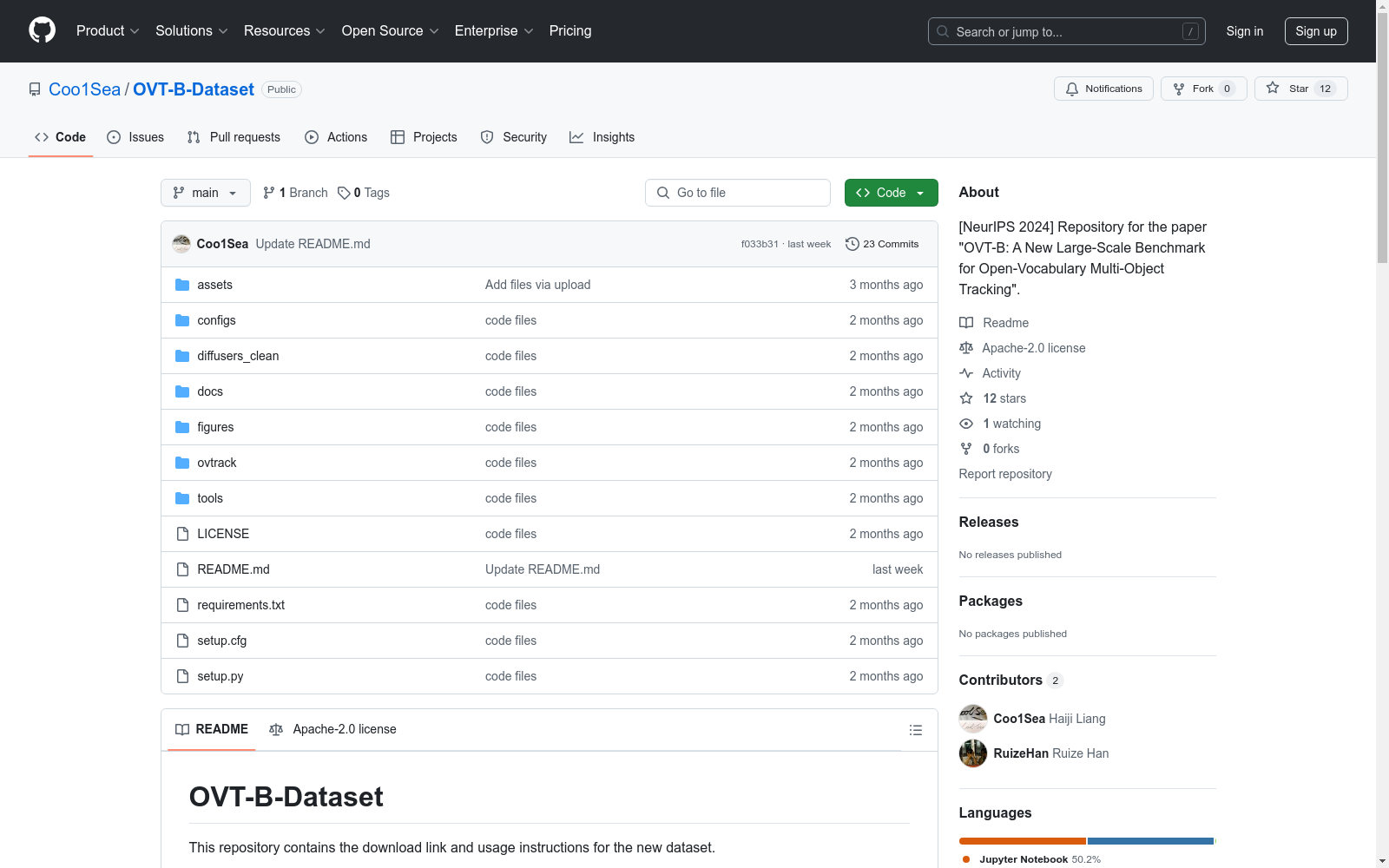This screenshot has height=868, width=1389.
Task: Click the commit history clock icon
Action: pos(852,244)
